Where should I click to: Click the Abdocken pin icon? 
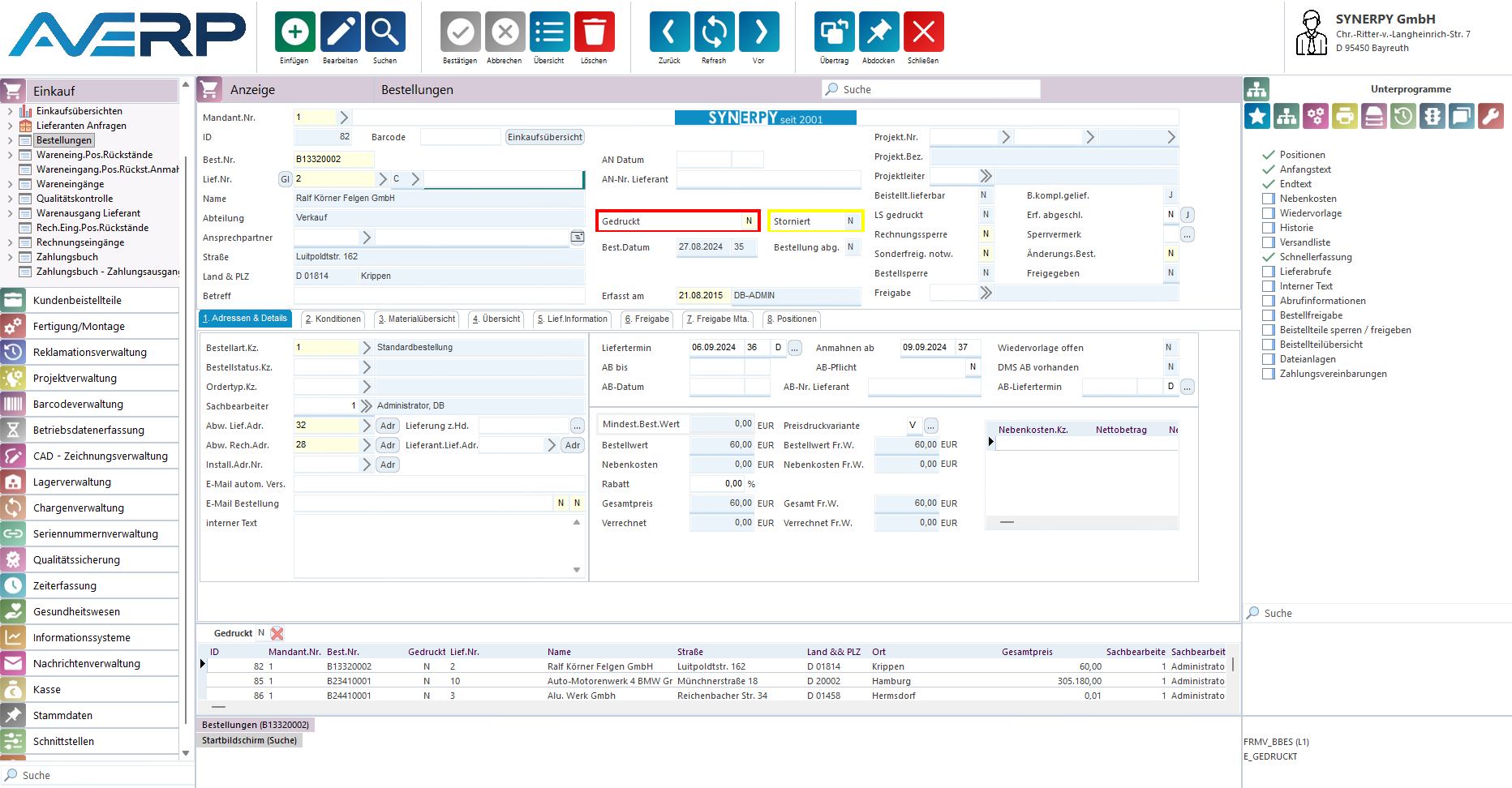[878, 32]
